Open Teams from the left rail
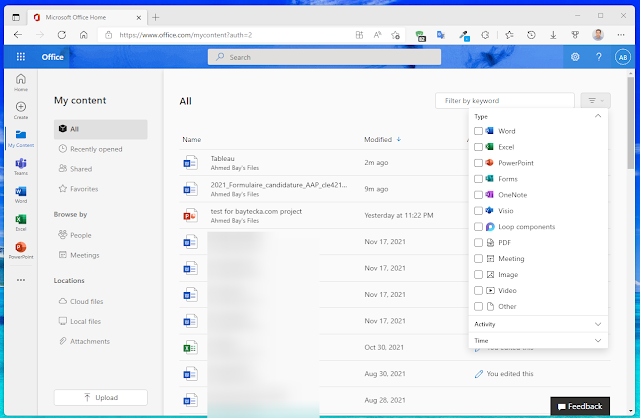This screenshot has width=640, height=418. 21,167
